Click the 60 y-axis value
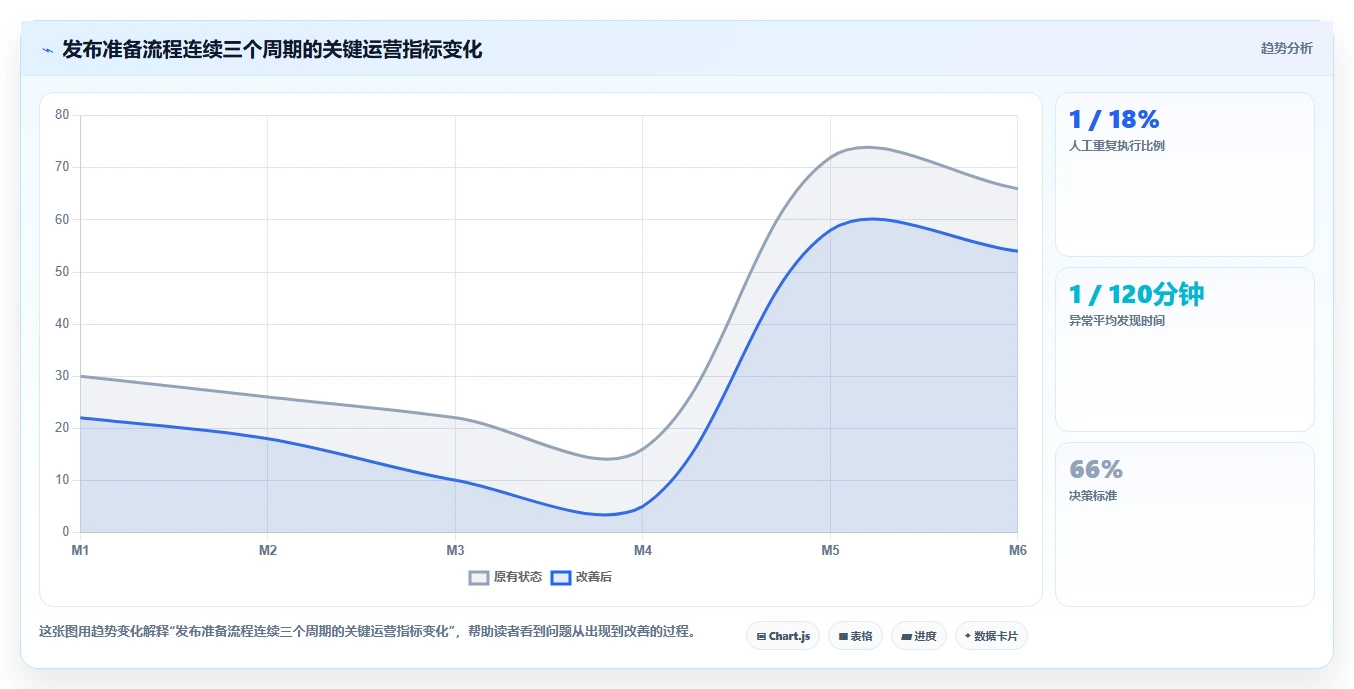 click(62, 219)
